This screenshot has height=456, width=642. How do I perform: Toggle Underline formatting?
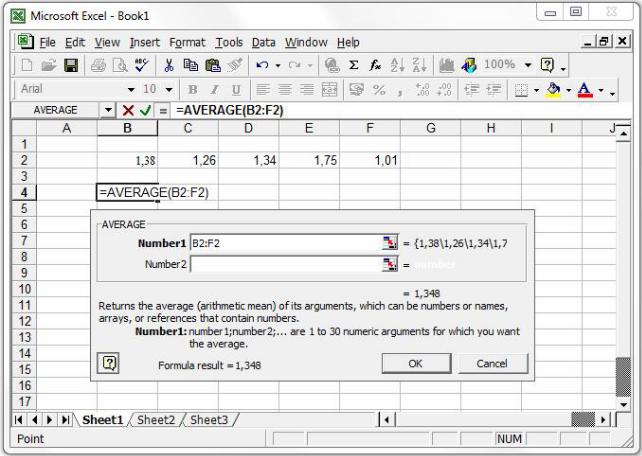coord(236,90)
